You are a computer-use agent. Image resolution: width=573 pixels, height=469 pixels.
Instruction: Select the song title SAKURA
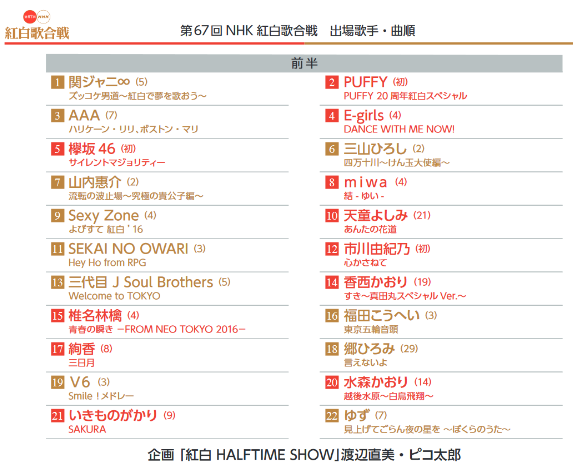pyautogui.click(x=87, y=430)
